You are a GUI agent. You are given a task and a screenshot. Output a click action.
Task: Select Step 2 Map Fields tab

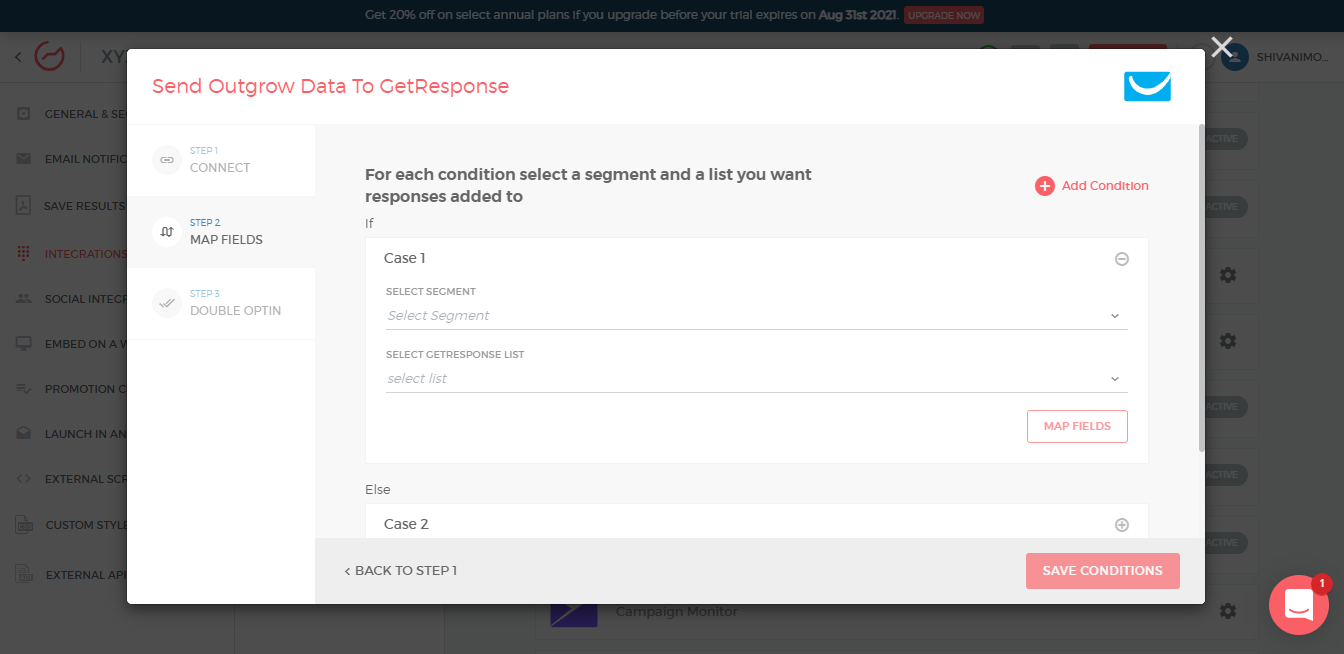pyautogui.click(x=221, y=232)
